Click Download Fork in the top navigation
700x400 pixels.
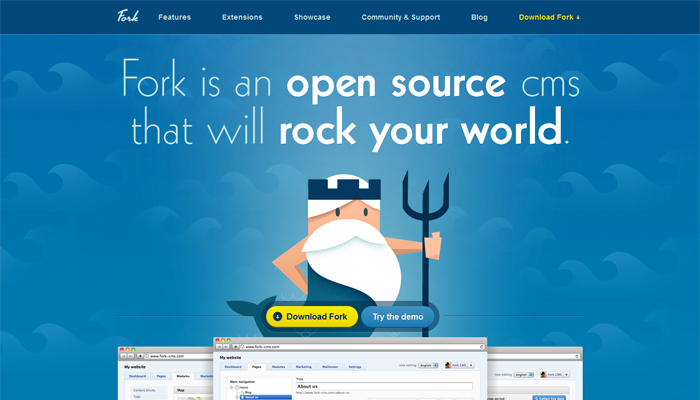[549, 17]
